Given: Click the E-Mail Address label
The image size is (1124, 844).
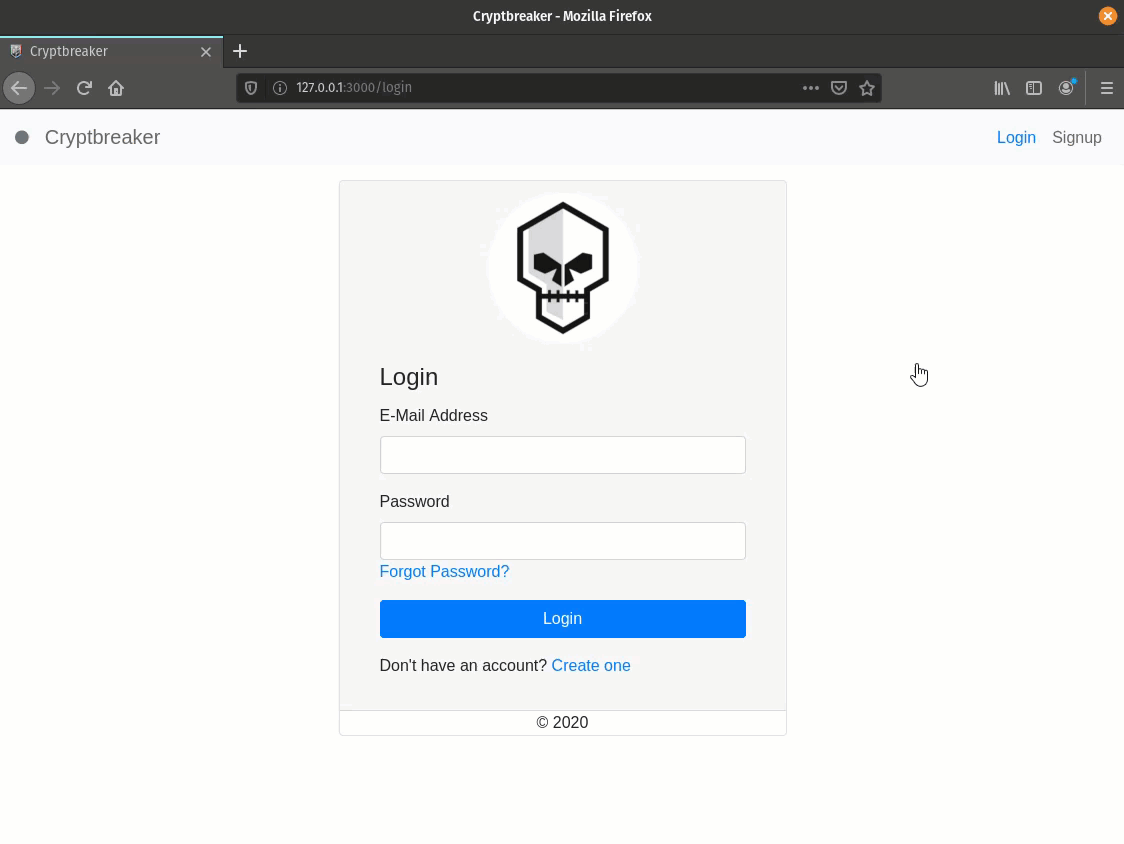Looking at the screenshot, I should (434, 416).
